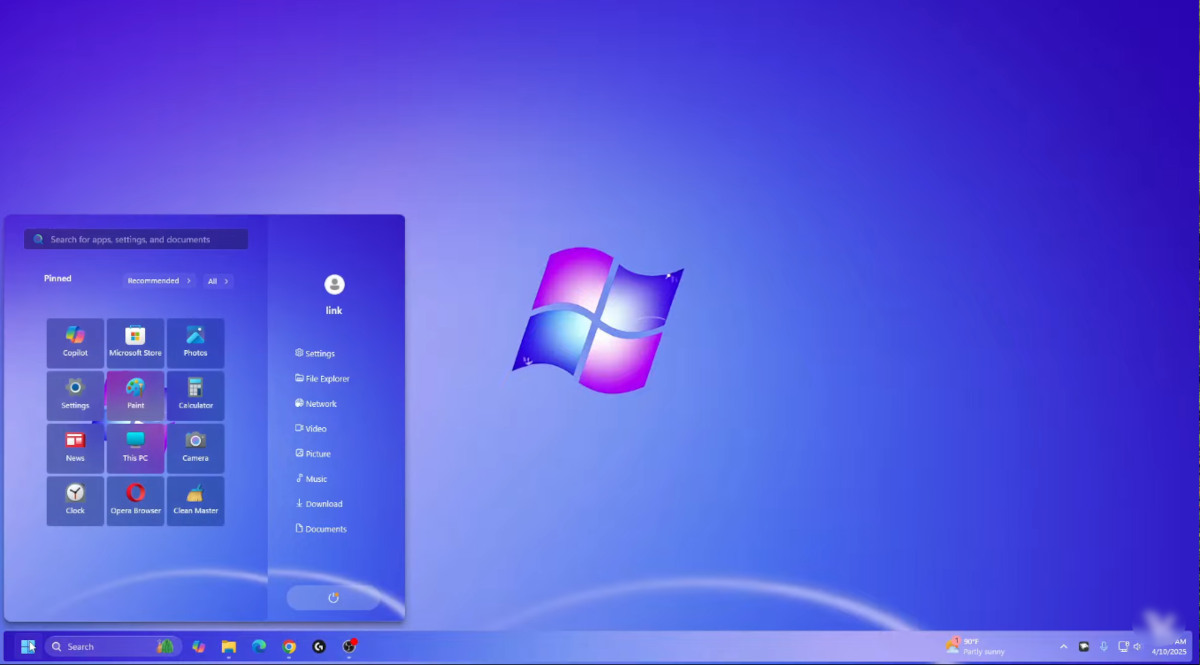1200x665 pixels.
Task: Open the Settings tile in pinned grid
Action: [x=75, y=396]
